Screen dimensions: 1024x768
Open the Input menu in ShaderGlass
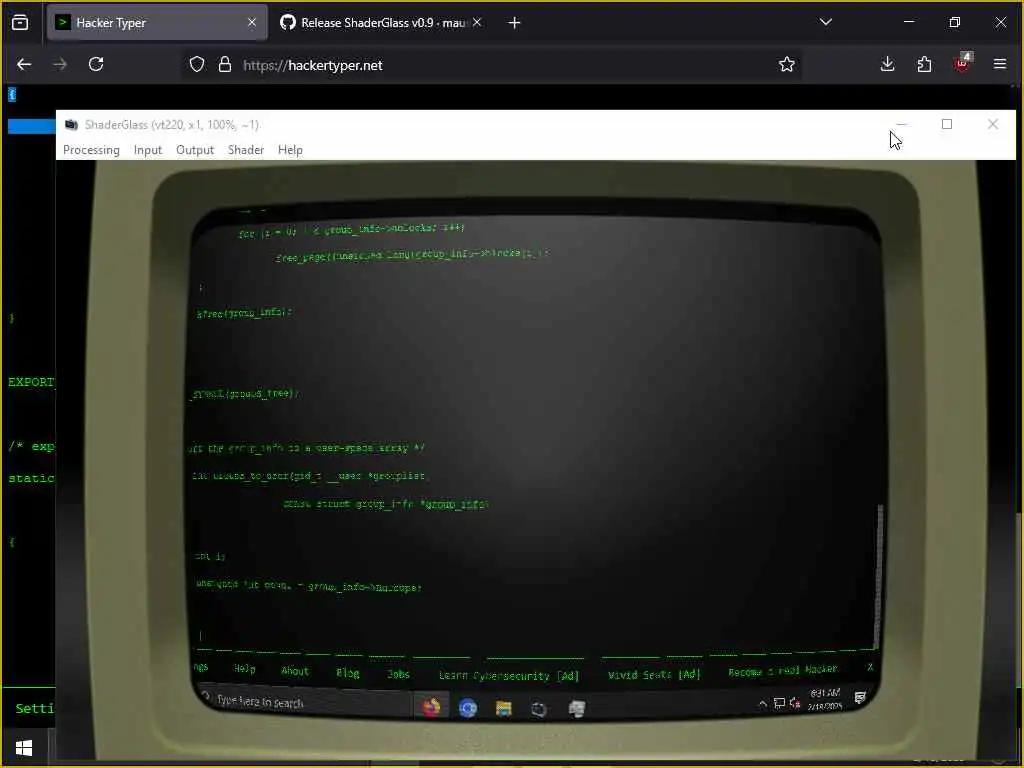tap(148, 150)
